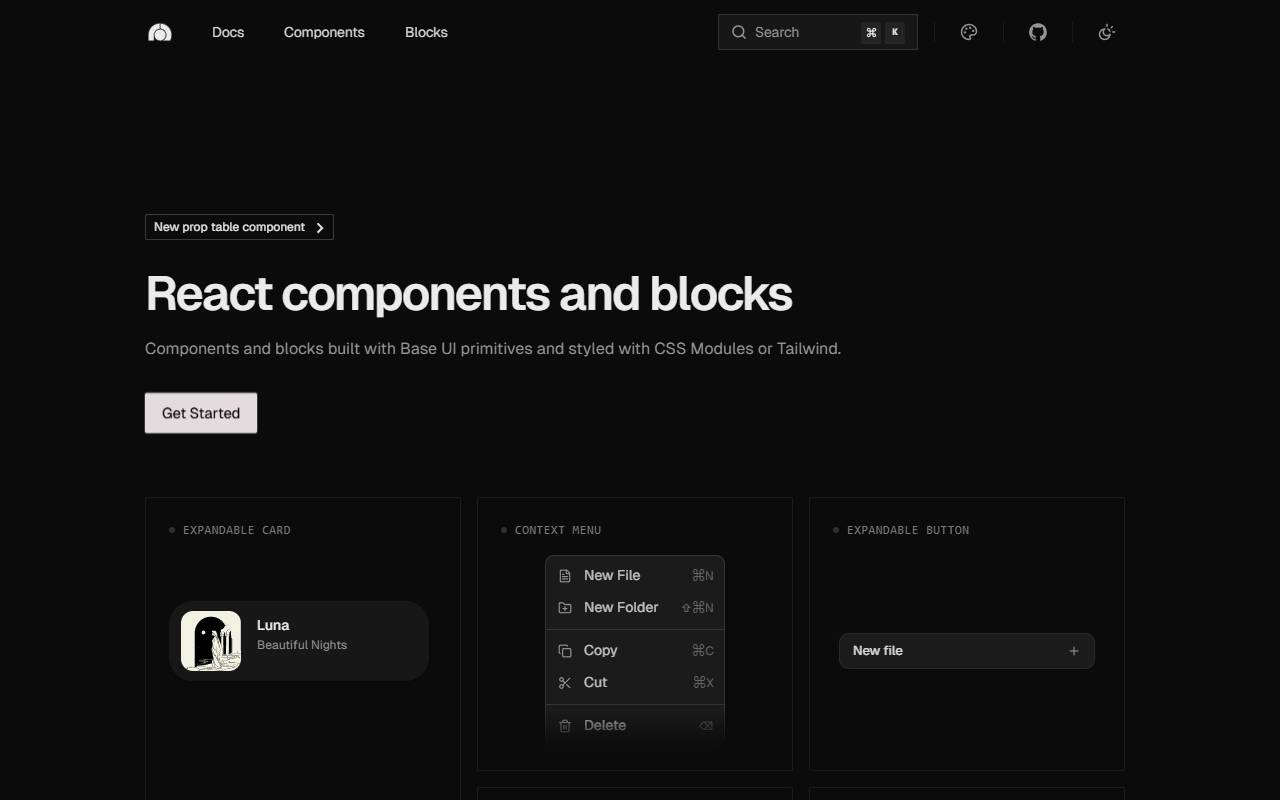Click the ⇧⌘N shortcut label

(x=698, y=608)
